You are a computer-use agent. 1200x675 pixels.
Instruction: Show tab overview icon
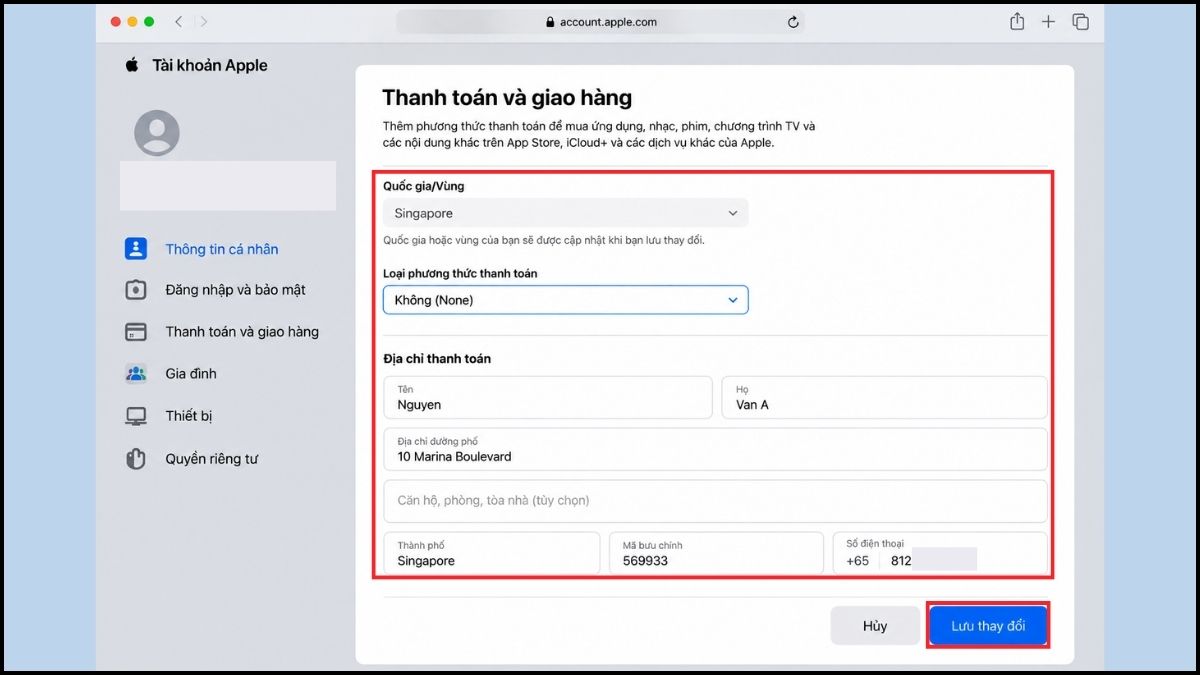[x=1080, y=21]
